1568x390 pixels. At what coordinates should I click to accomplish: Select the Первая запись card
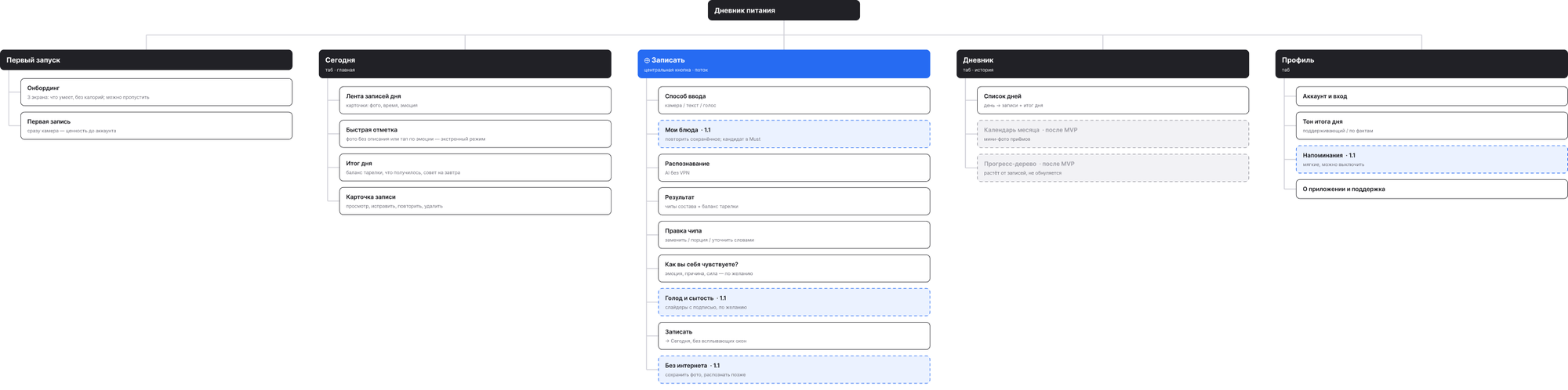(x=156, y=125)
